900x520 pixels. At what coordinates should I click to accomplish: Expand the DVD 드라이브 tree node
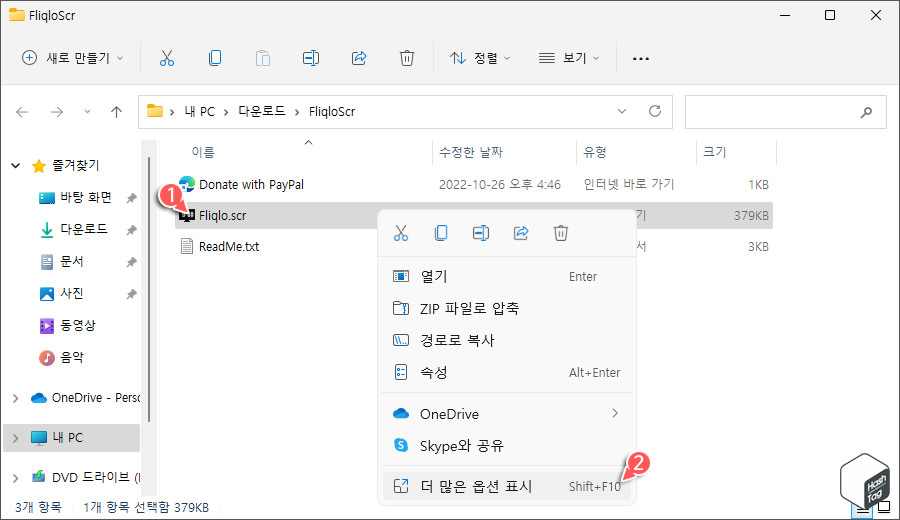(x=15, y=478)
